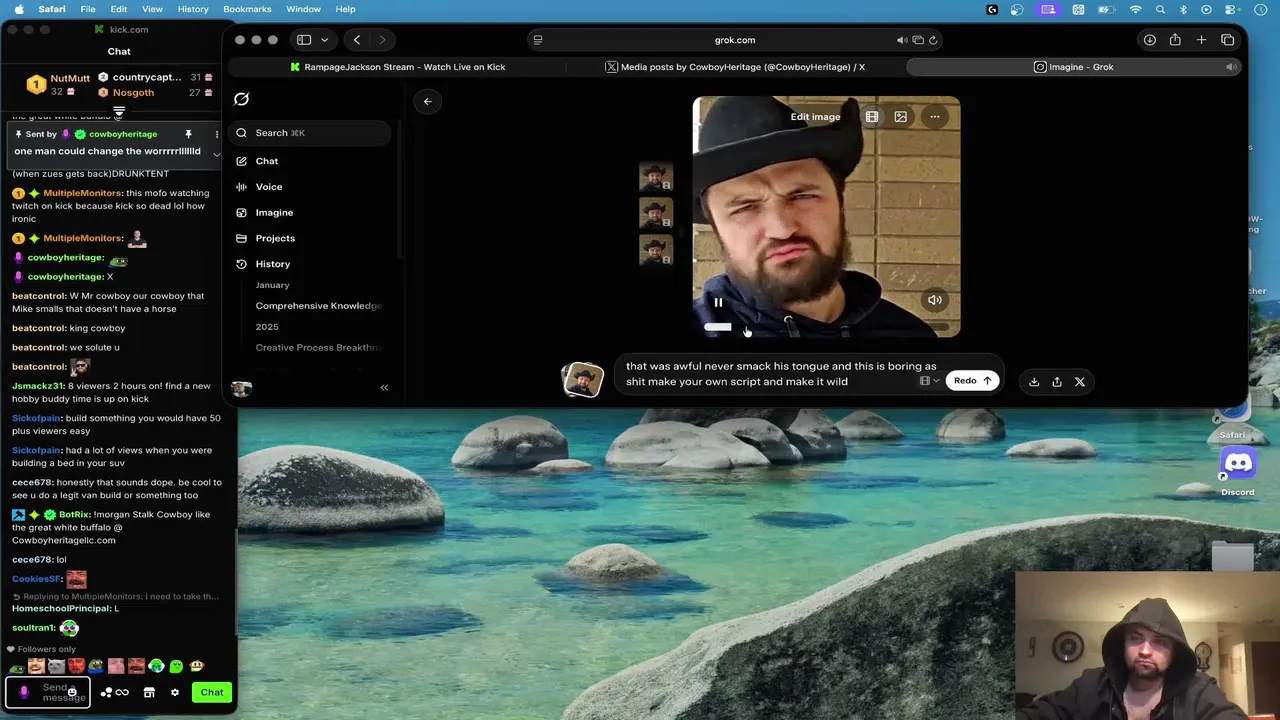Post the video to X
This screenshot has width=1280, height=720.
pyautogui.click(x=1080, y=382)
